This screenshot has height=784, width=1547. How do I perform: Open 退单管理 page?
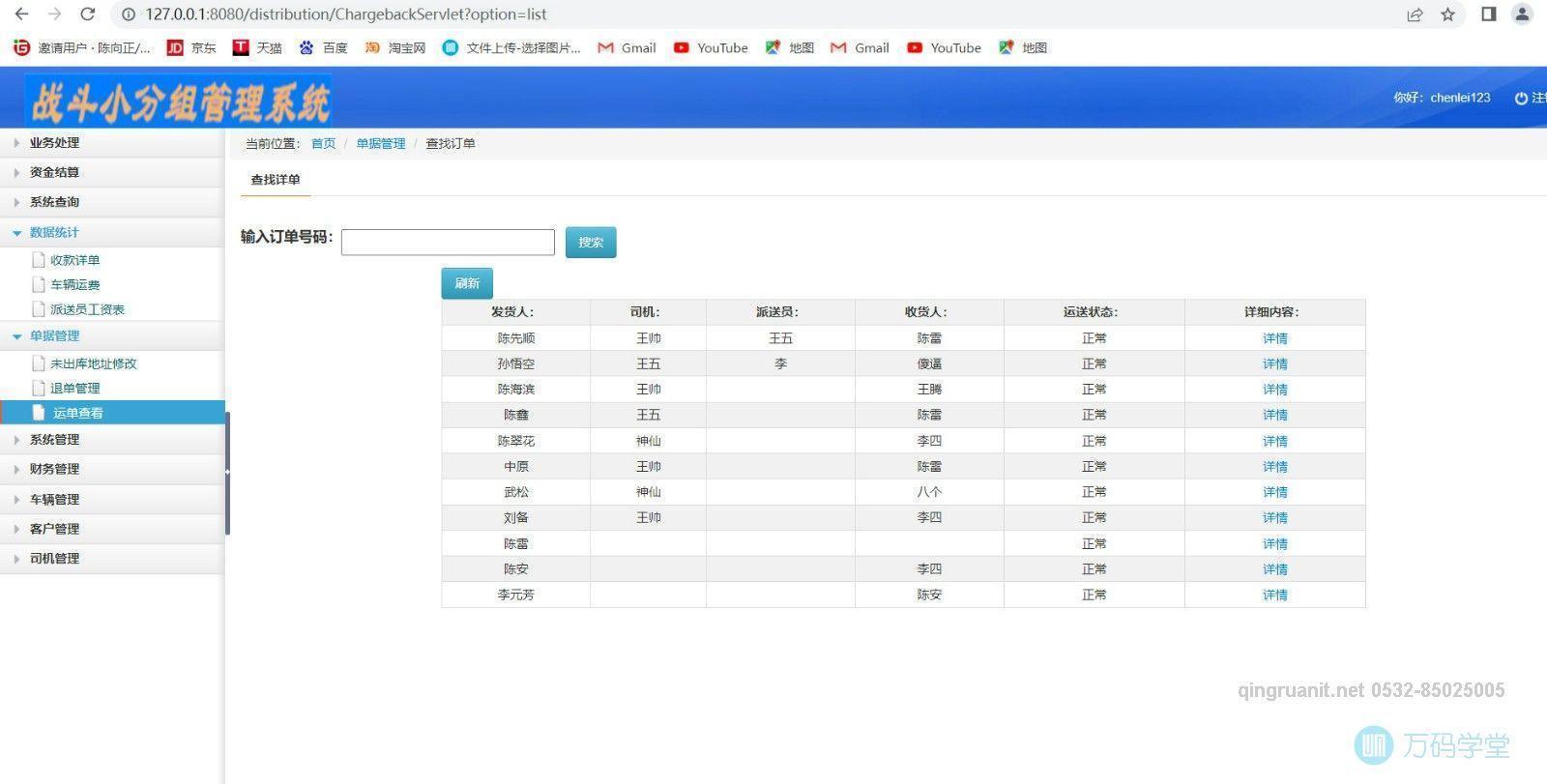(74, 388)
